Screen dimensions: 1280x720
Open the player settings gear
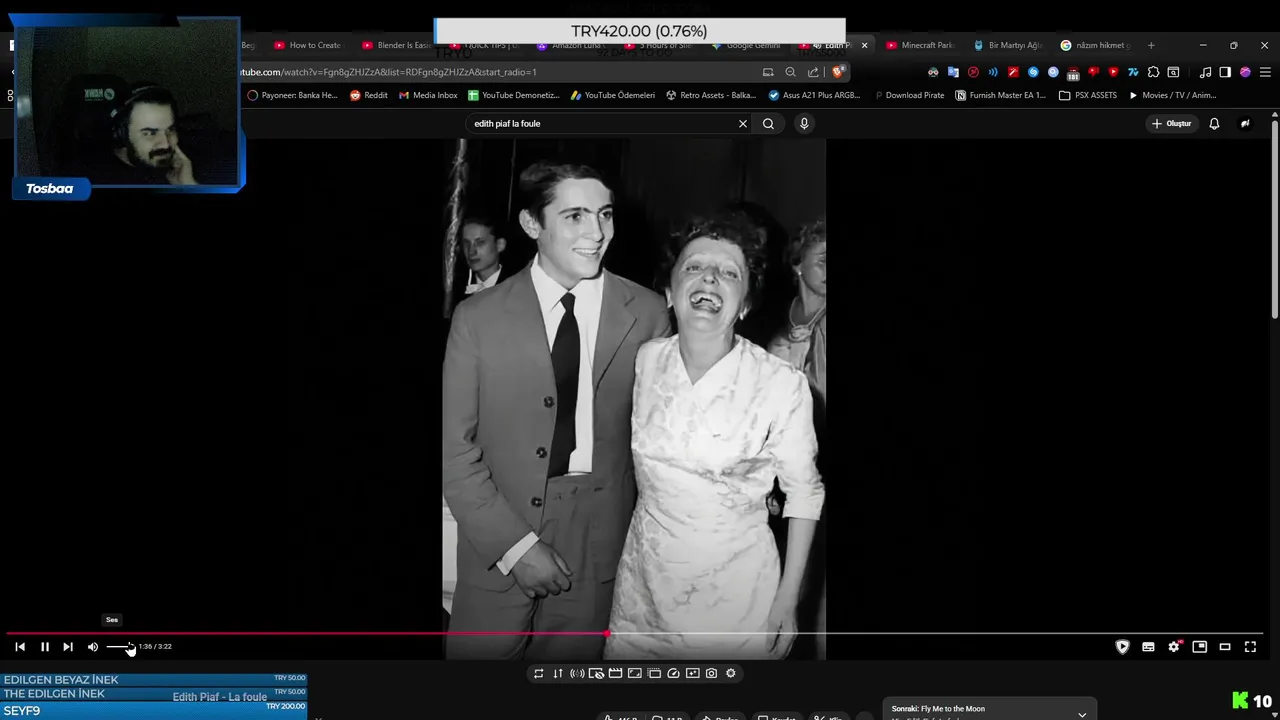click(x=1174, y=647)
